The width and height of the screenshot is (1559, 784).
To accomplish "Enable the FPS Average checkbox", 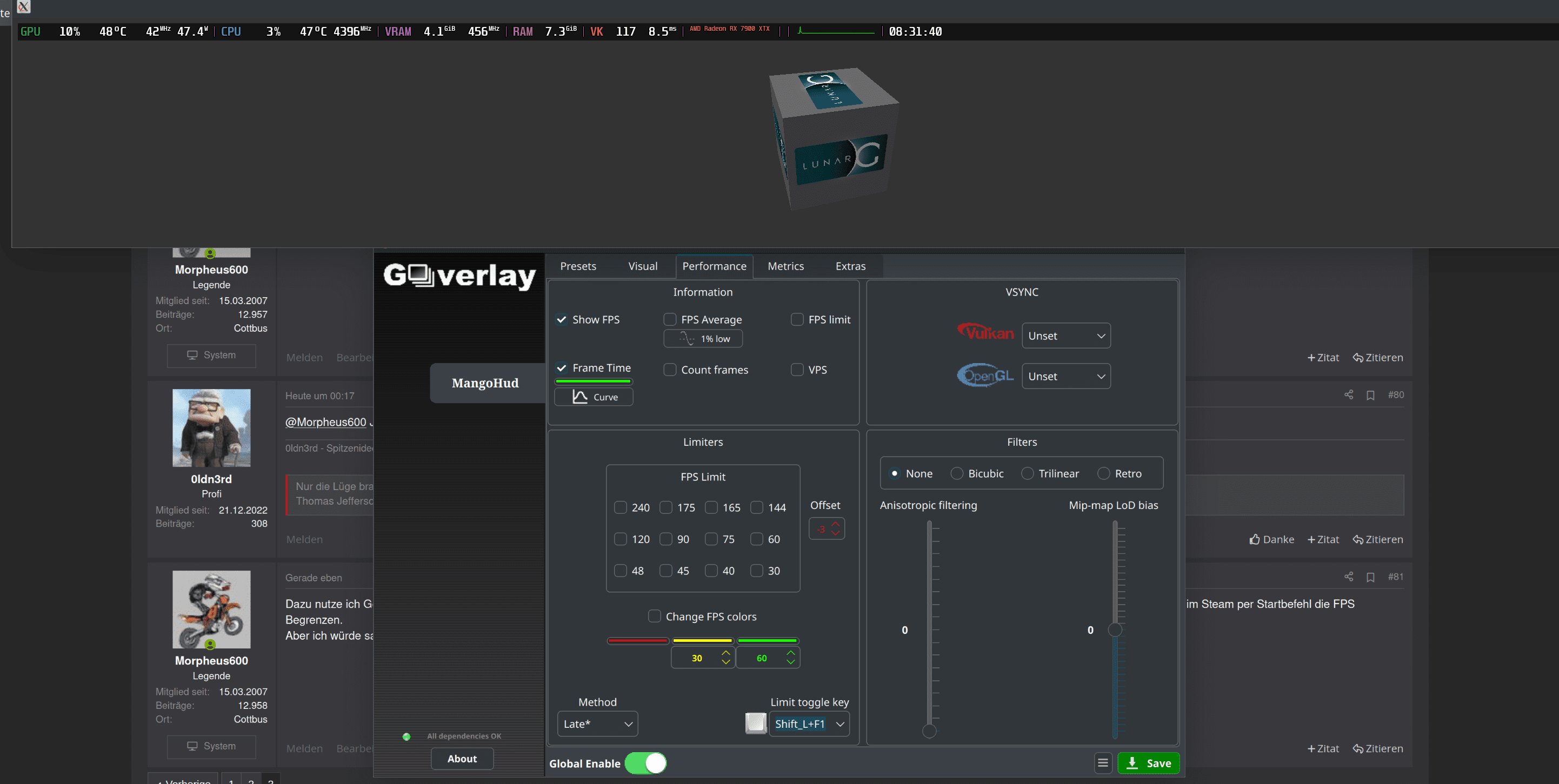I will click(x=669, y=319).
